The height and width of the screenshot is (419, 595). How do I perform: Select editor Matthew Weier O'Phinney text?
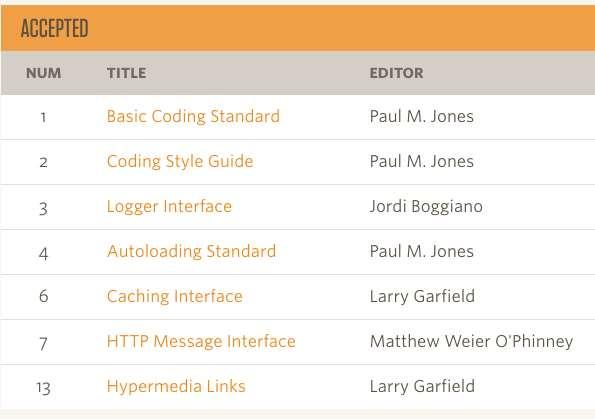pyautogui.click(x=471, y=341)
